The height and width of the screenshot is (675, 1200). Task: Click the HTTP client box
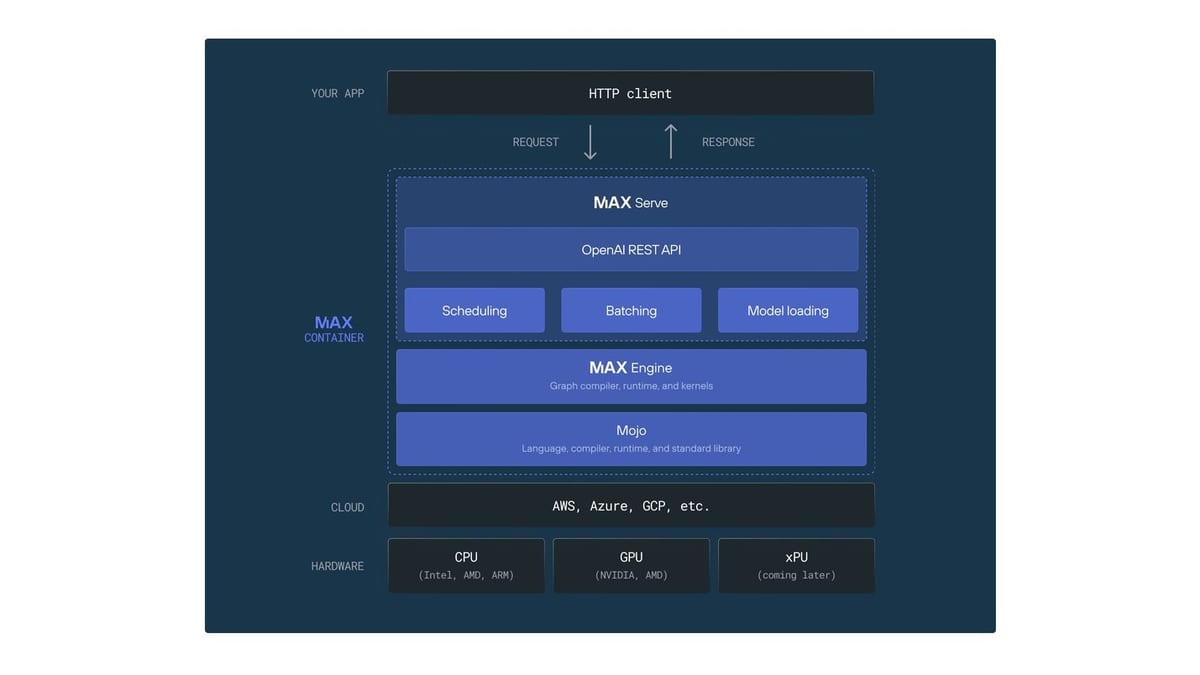pyautogui.click(x=631, y=93)
